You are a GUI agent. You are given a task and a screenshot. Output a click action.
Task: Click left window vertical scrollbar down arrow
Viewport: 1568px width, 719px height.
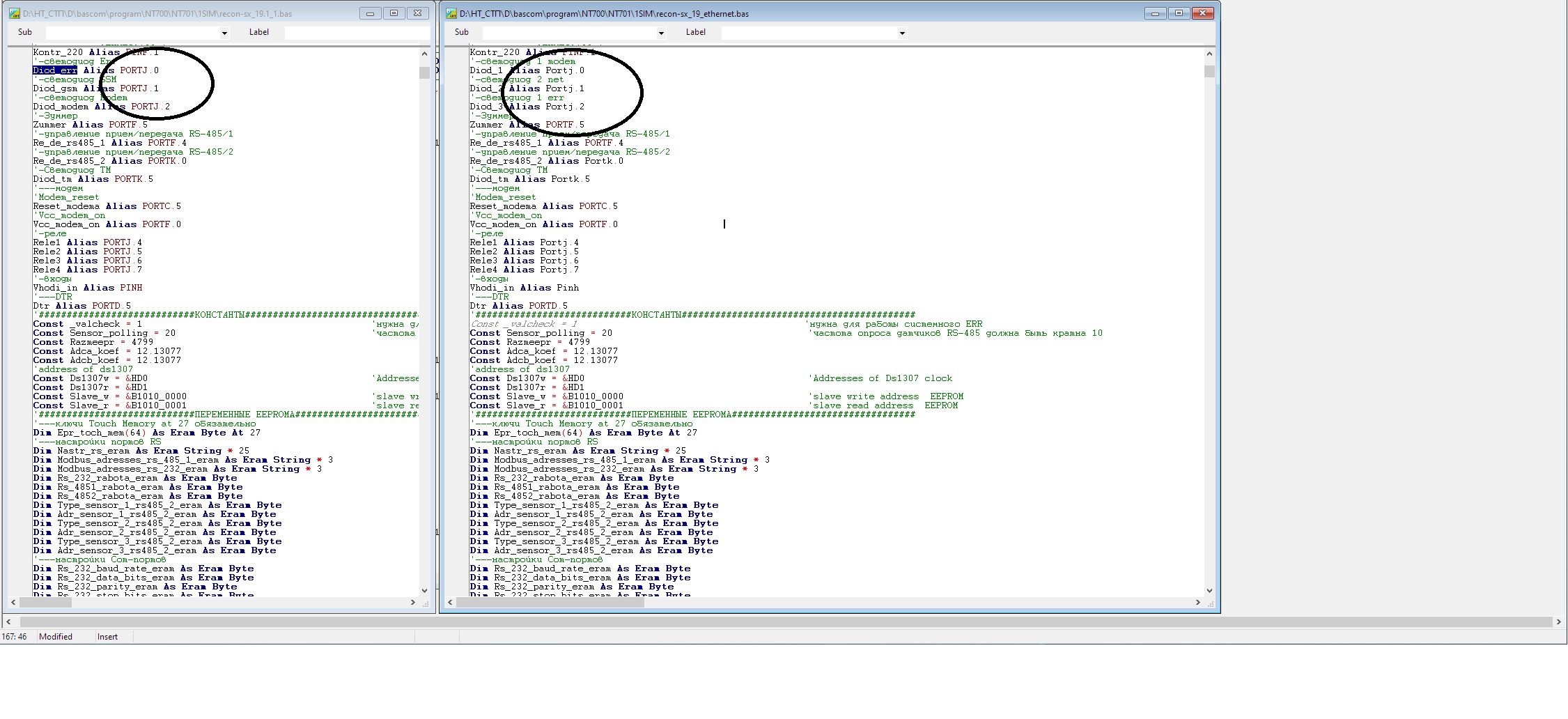(424, 590)
